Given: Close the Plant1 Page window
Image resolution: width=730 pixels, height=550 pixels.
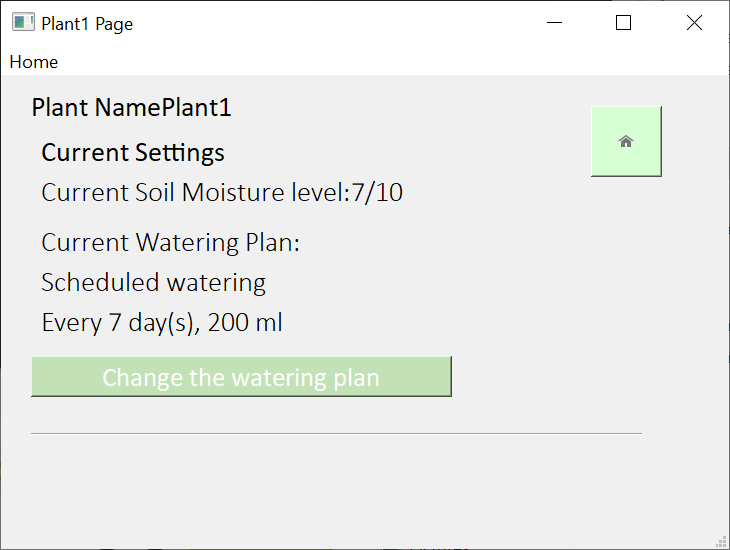Looking at the screenshot, I should click(x=694, y=23).
